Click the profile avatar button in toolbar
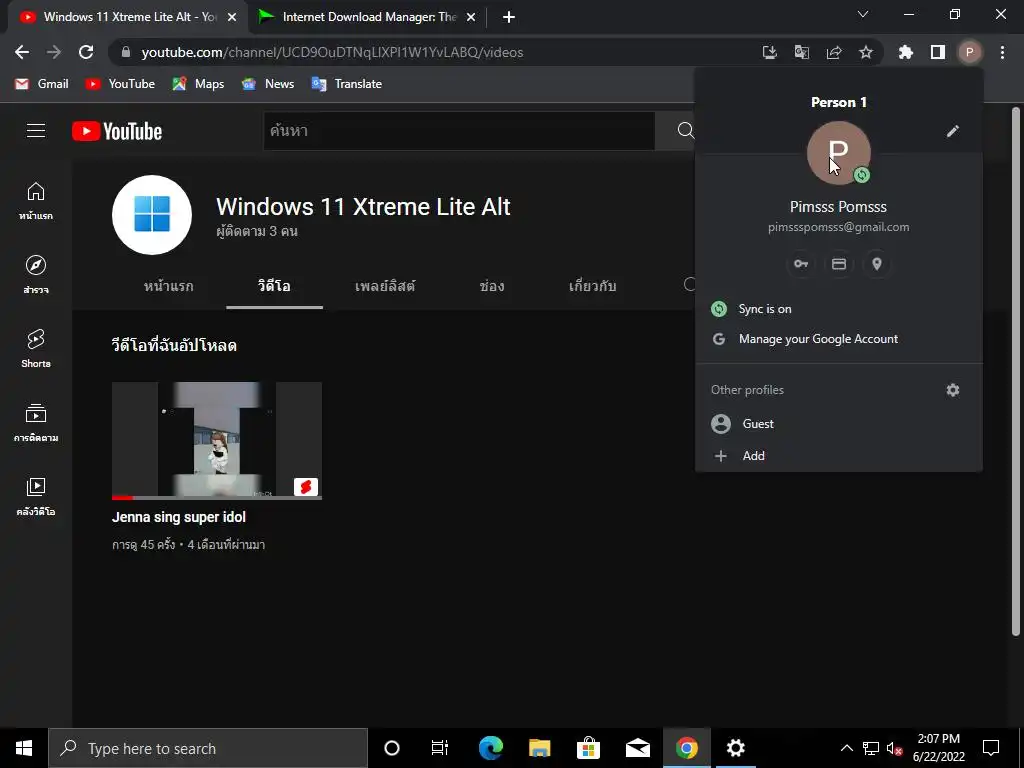The image size is (1024, 768). [x=970, y=52]
